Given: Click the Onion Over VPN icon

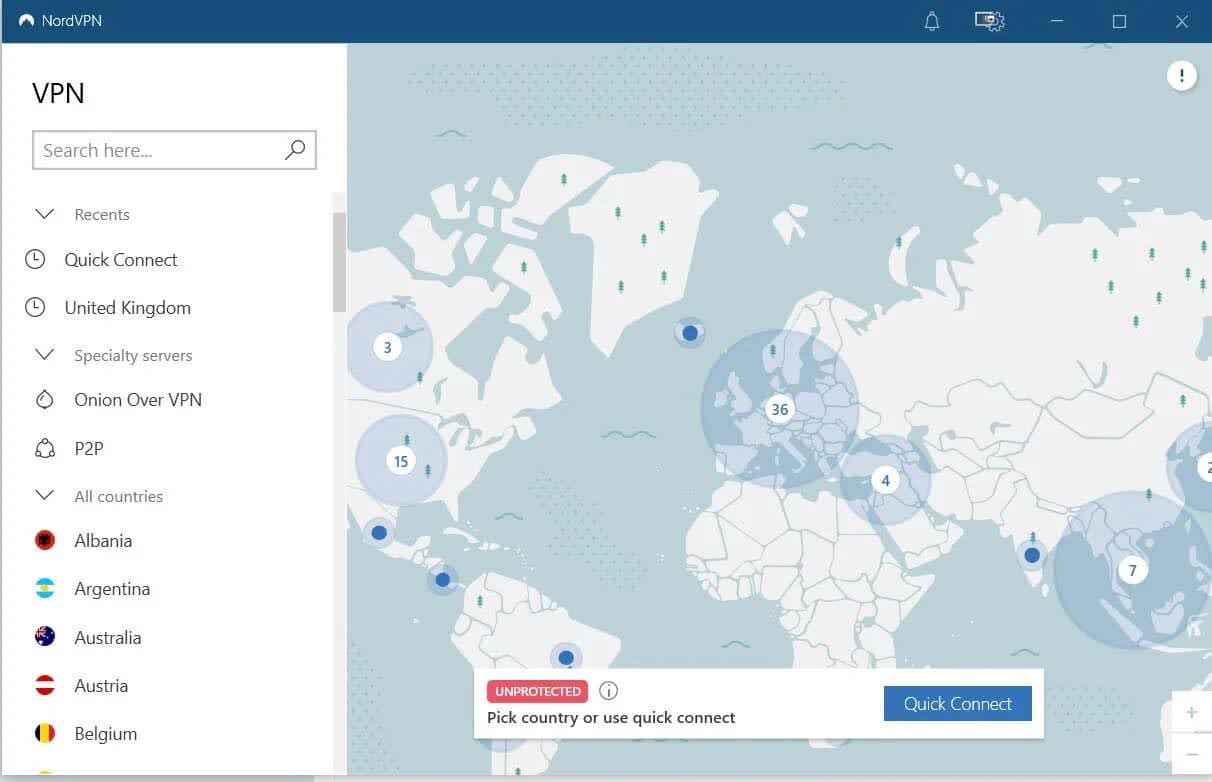Looking at the screenshot, I should click(44, 400).
